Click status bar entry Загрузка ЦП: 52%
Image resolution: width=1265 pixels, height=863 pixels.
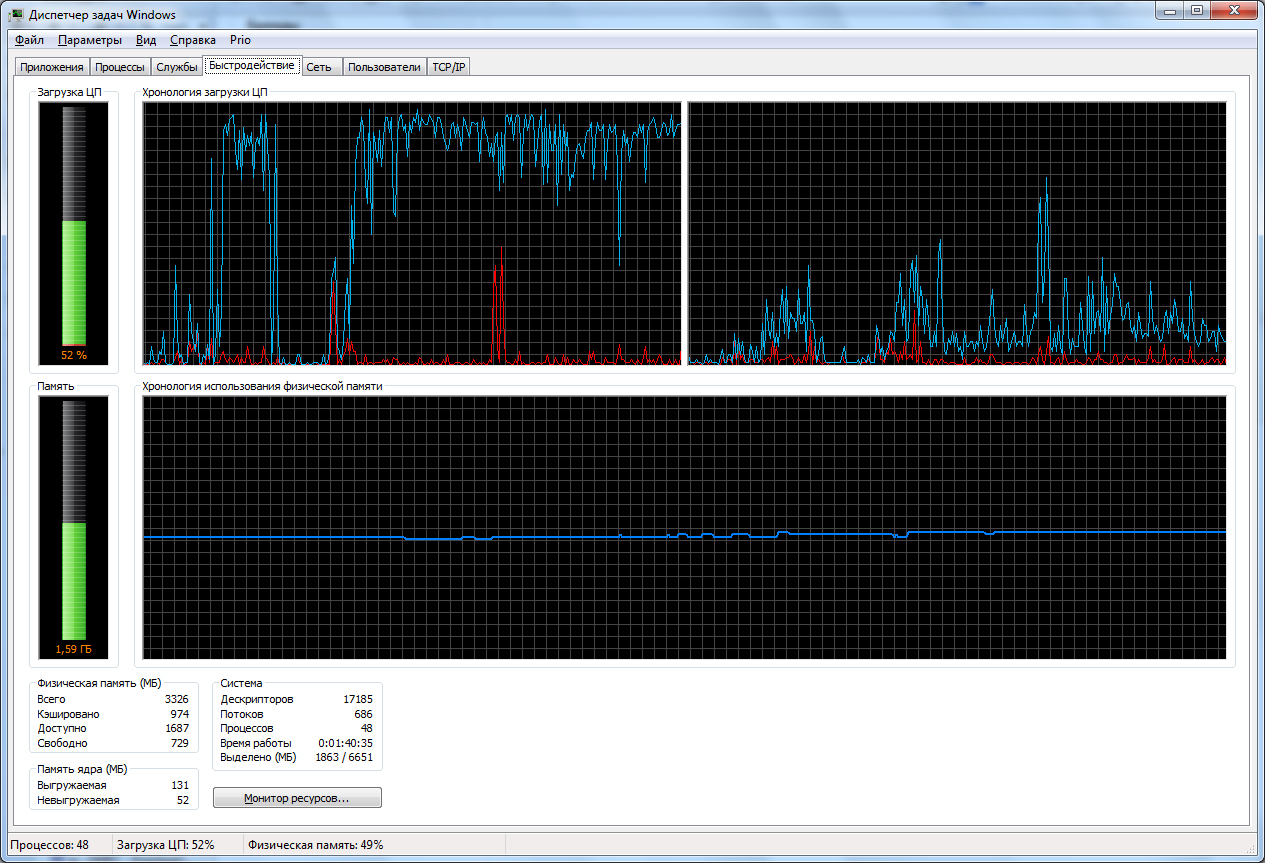tap(166, 845)
